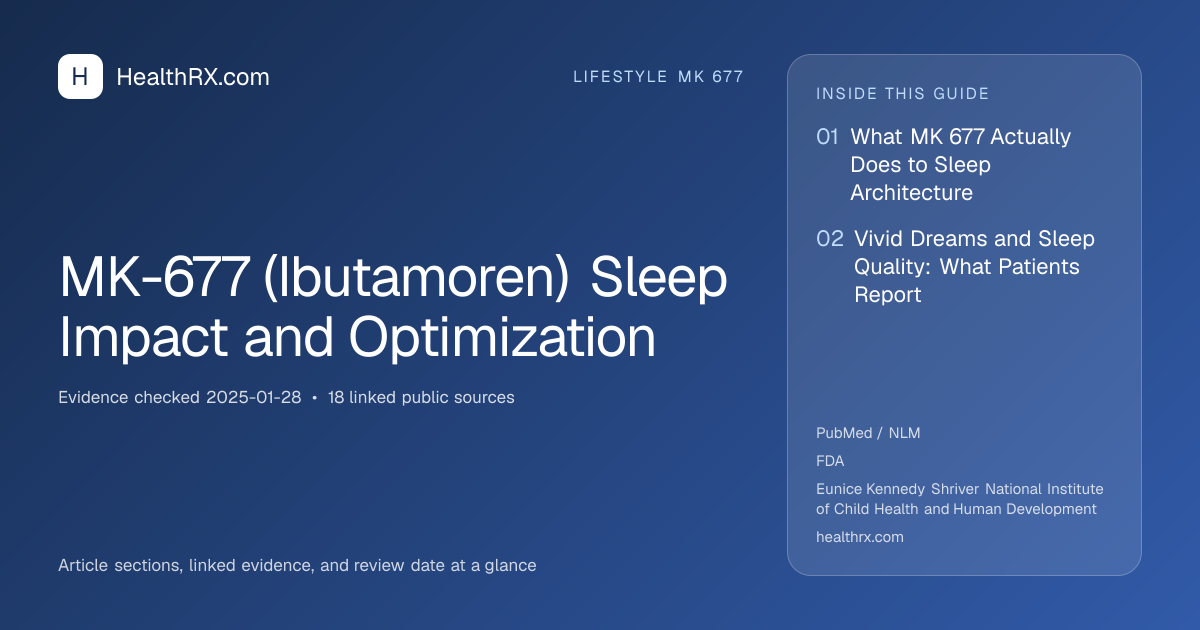Click the HealthRX 'H' logo icon
This screenshot has height=630, width=1200.
click(x=80, y=77)
